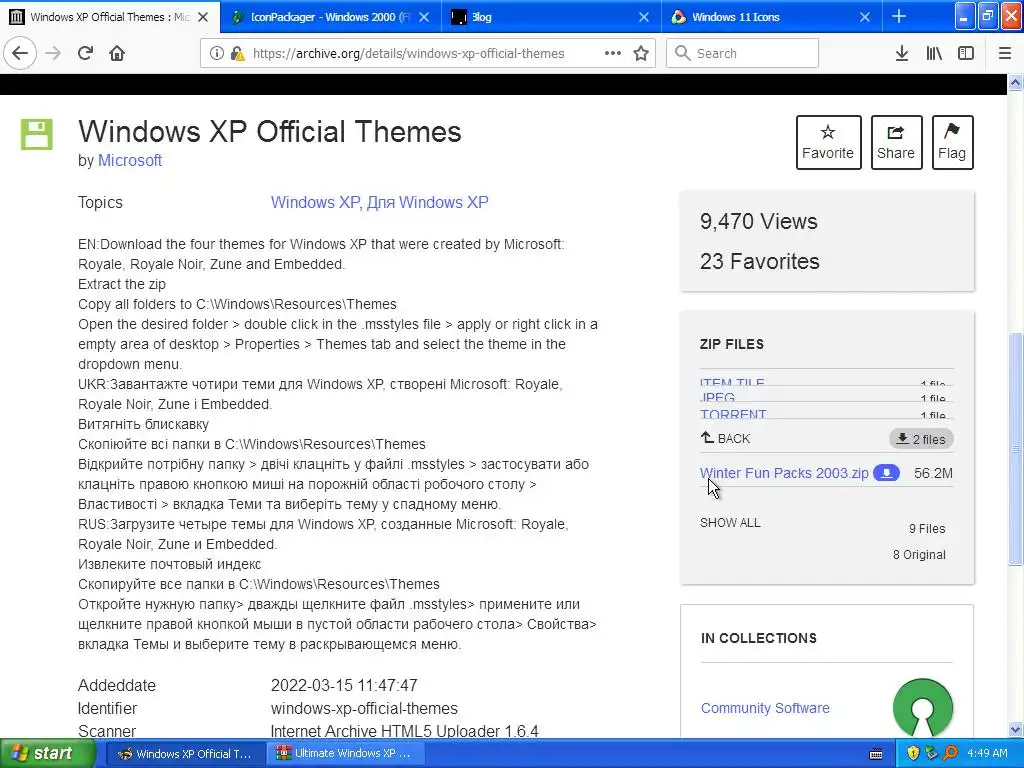Close the IconPackager tab

coord(424,17)
